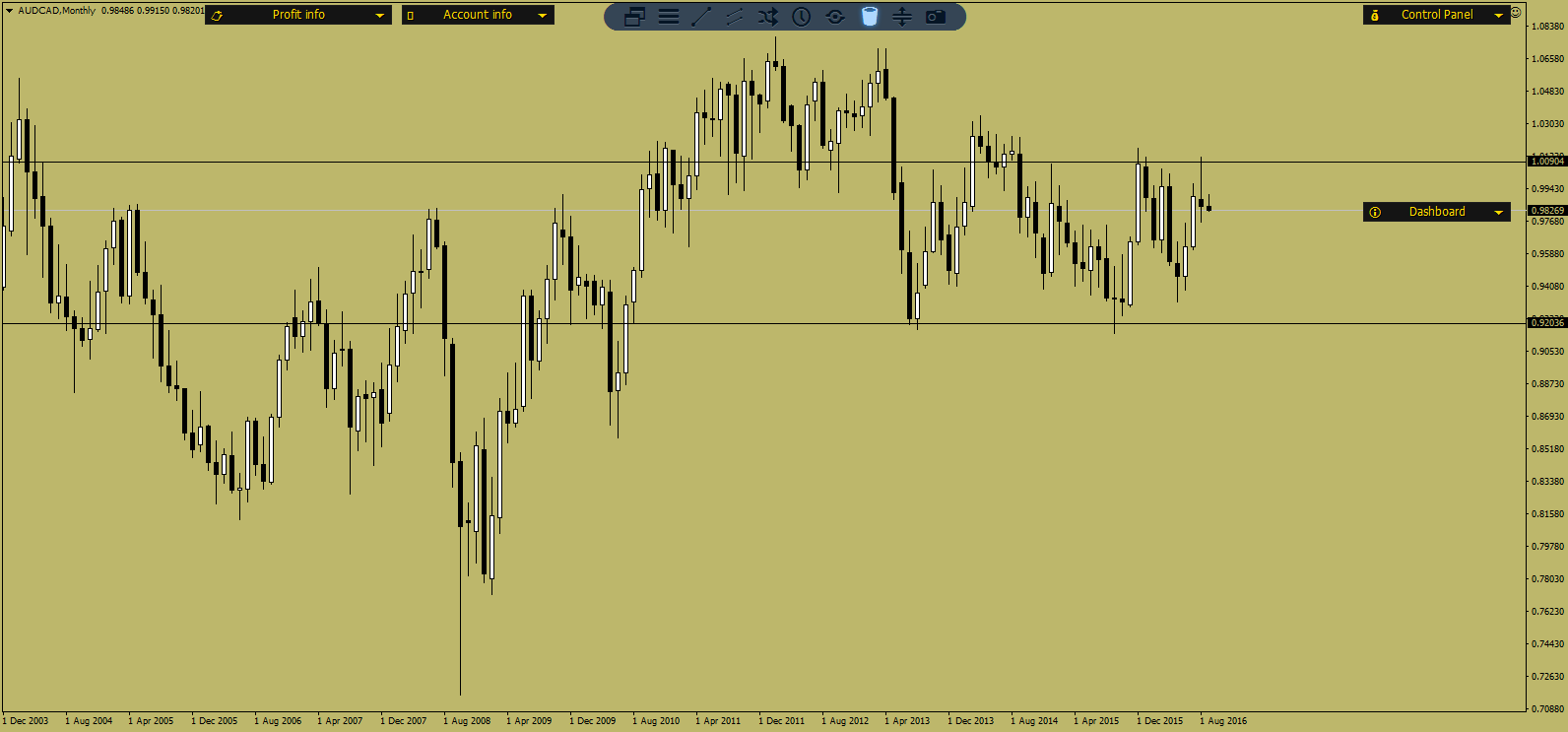Click the horizontal lines icon in the toolbar
Image resolution: width=1568 pixels, height=732 pixels.
point(669,17)
